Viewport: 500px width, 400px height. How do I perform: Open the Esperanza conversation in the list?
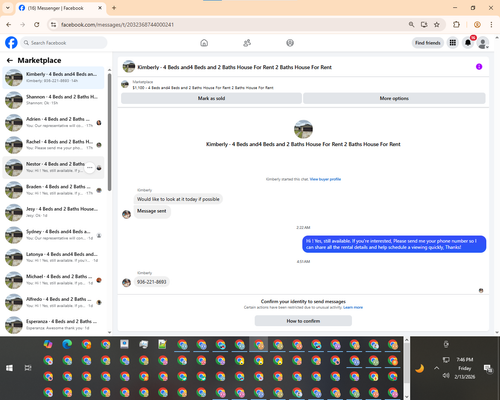tap(53, 325)
